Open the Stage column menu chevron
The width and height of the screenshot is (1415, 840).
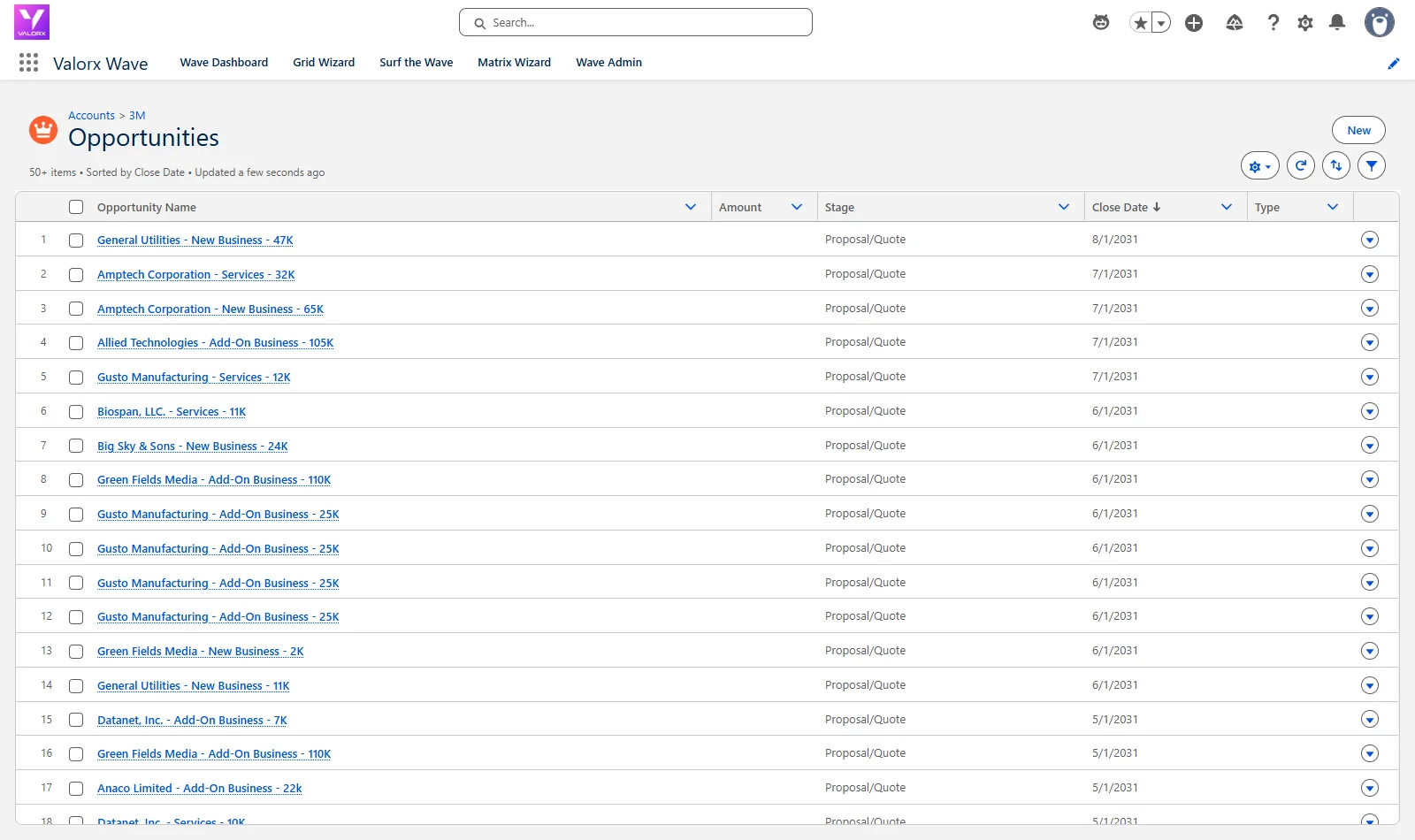coord(1064,207)
